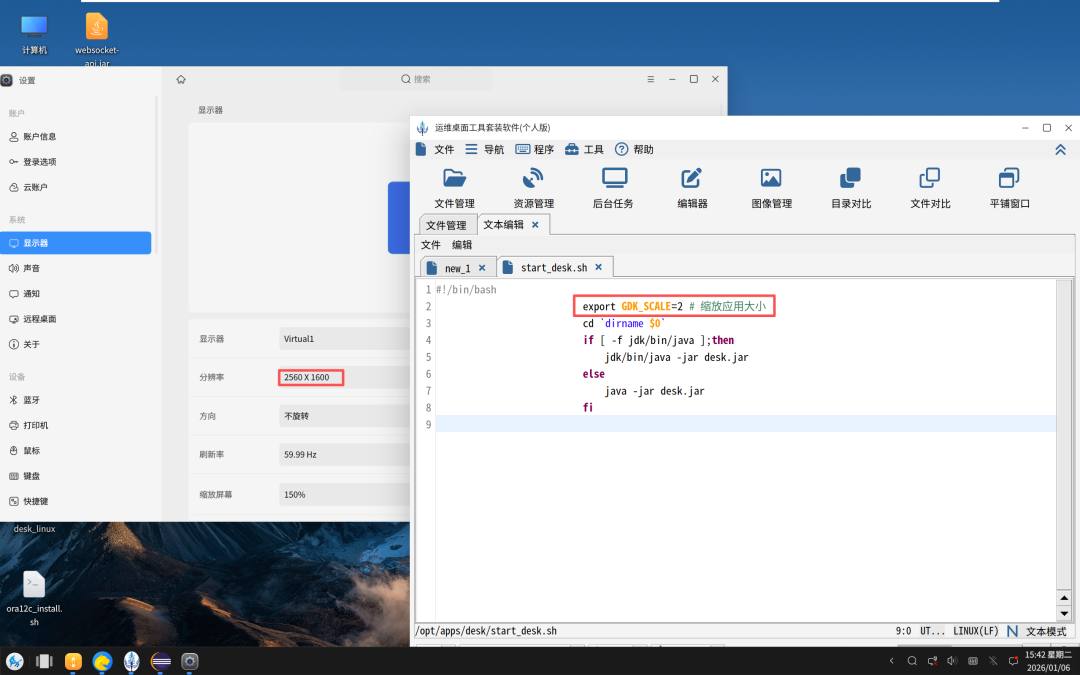The image size is (1080, 675).
Task: Open the editor's 文件 submenu
Action: click(x=430, y=245)
